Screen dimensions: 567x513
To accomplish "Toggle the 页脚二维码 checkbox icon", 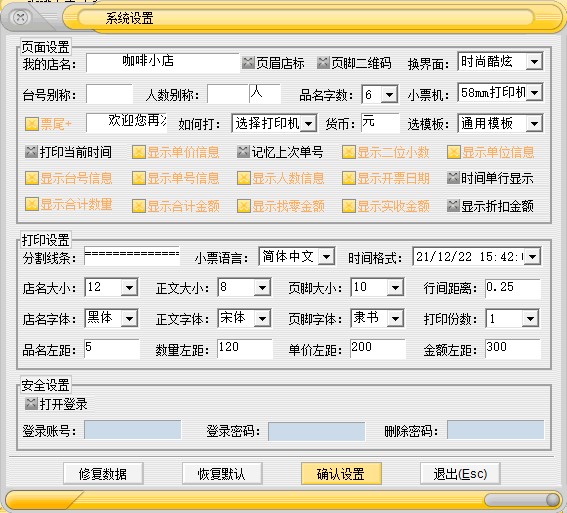I will pyautogui.click(x=323, y=63).
